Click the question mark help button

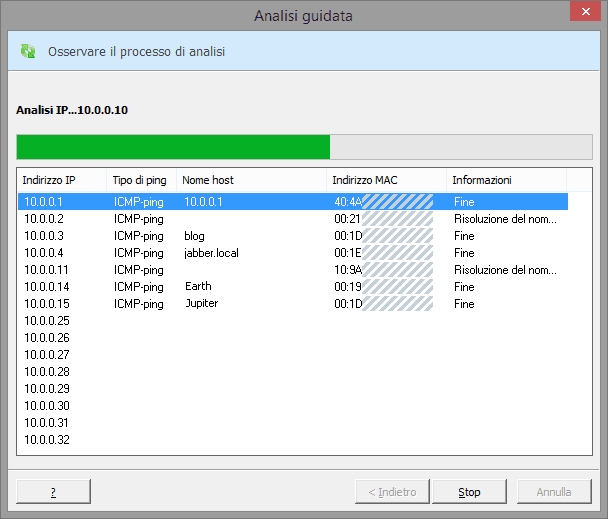[54, 492]
